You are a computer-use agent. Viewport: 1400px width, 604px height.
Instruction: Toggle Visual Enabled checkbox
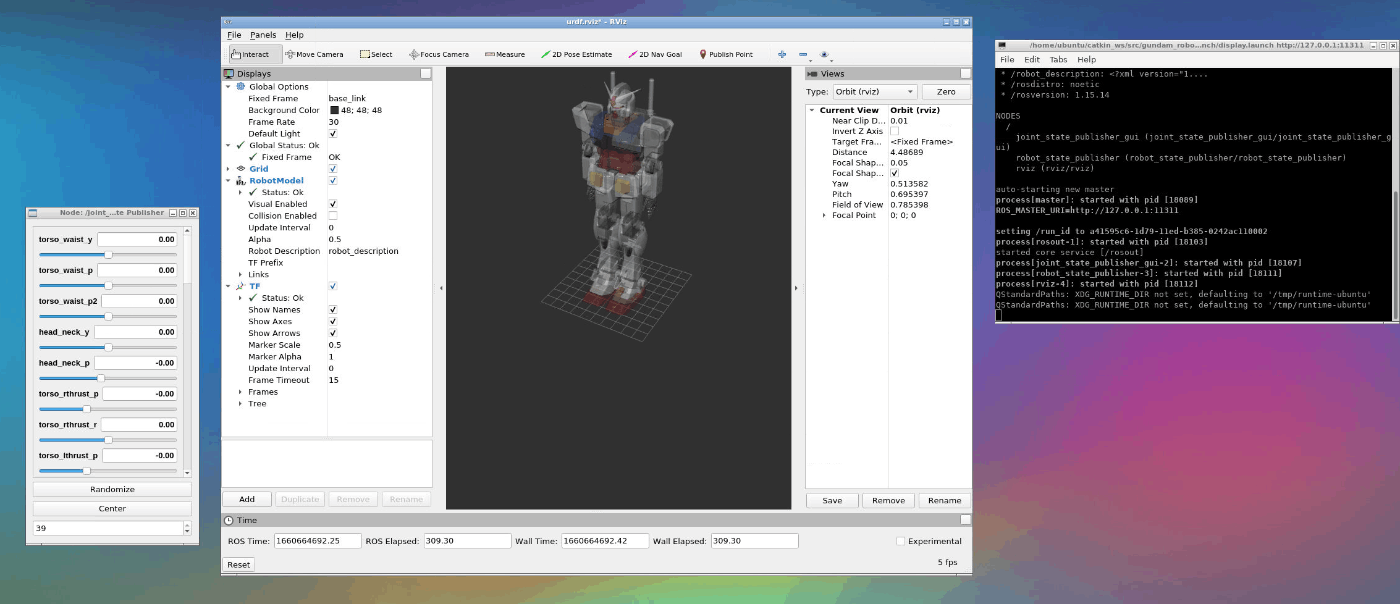tap(333, 204)
